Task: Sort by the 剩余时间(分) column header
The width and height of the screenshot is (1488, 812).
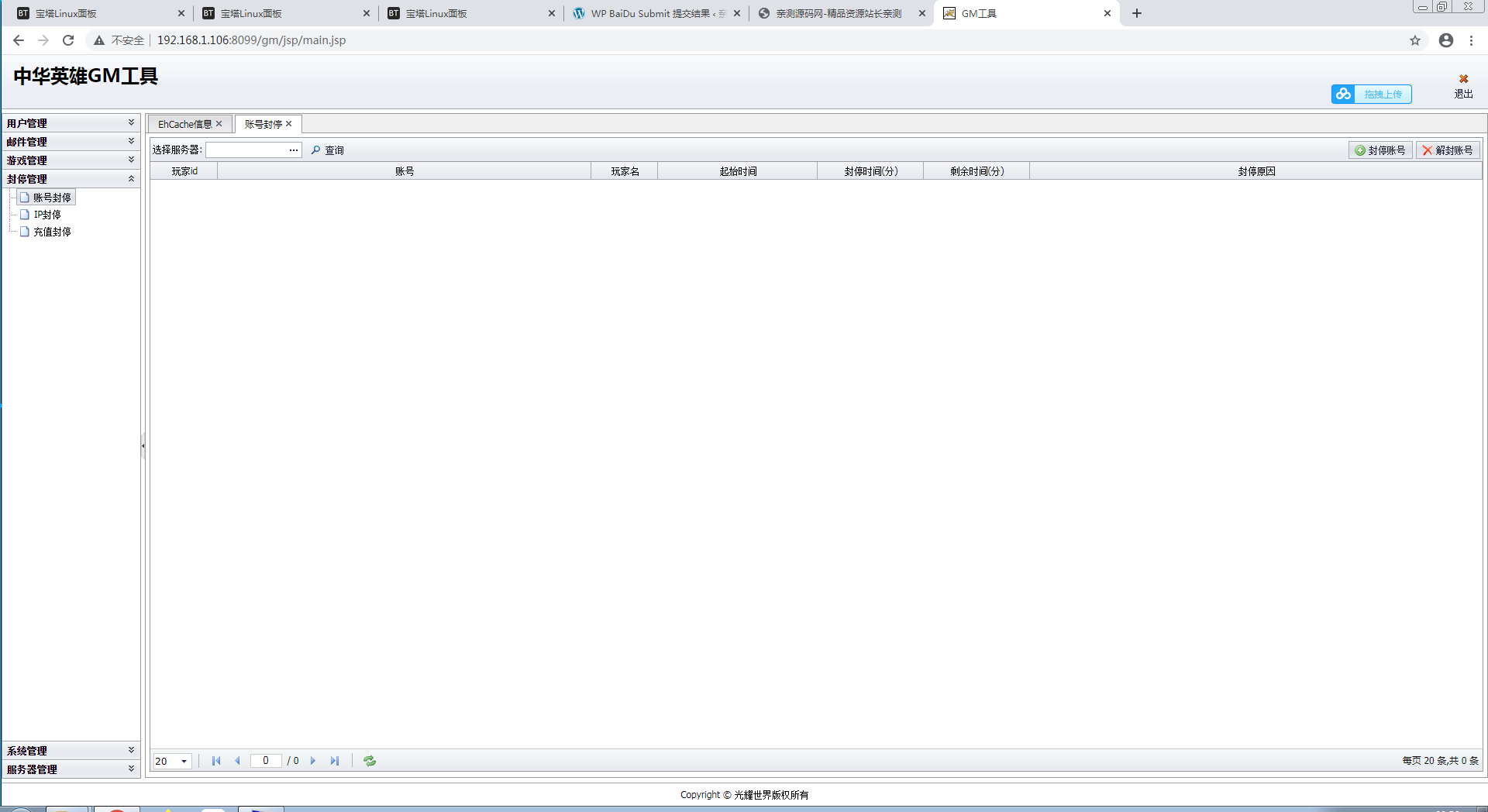Action: tap(977, 171)
